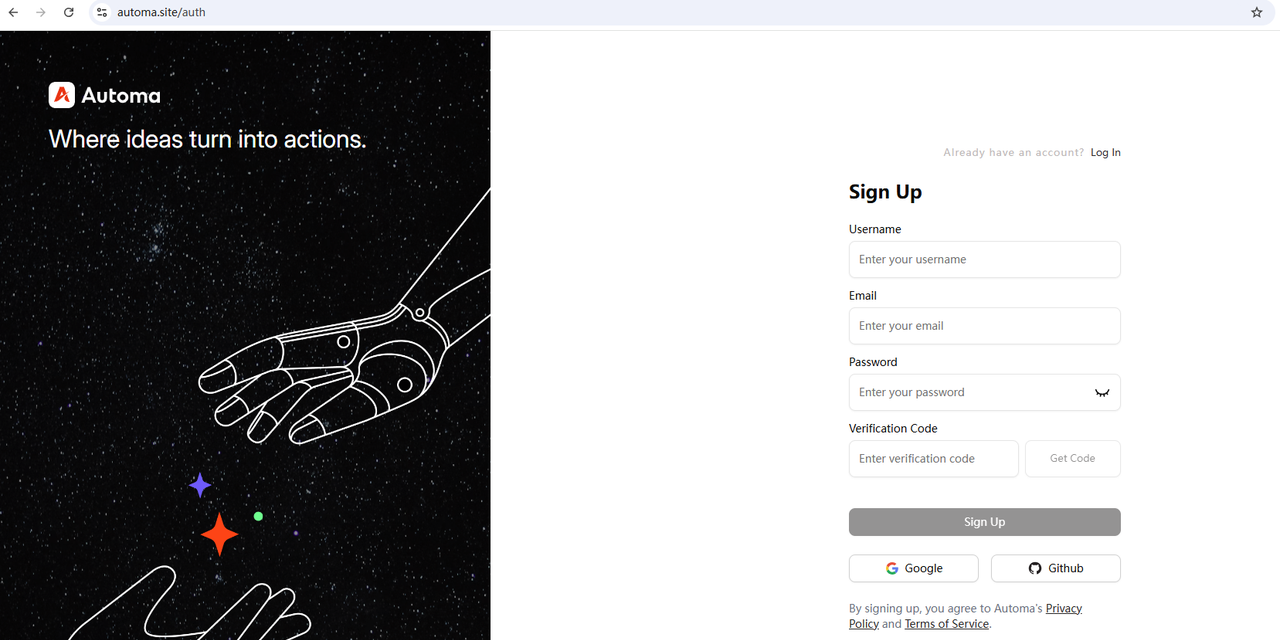Screen dimensions: 1280x640
Task: Open the Log In link
Action: 1105,152
